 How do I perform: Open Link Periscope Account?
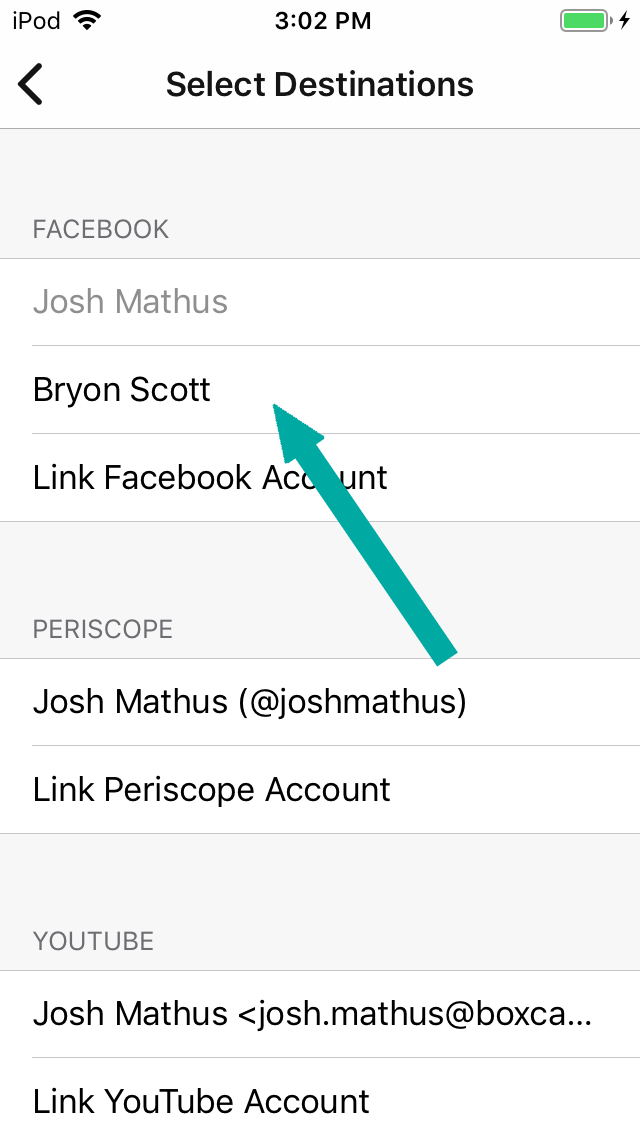point(212,790)
